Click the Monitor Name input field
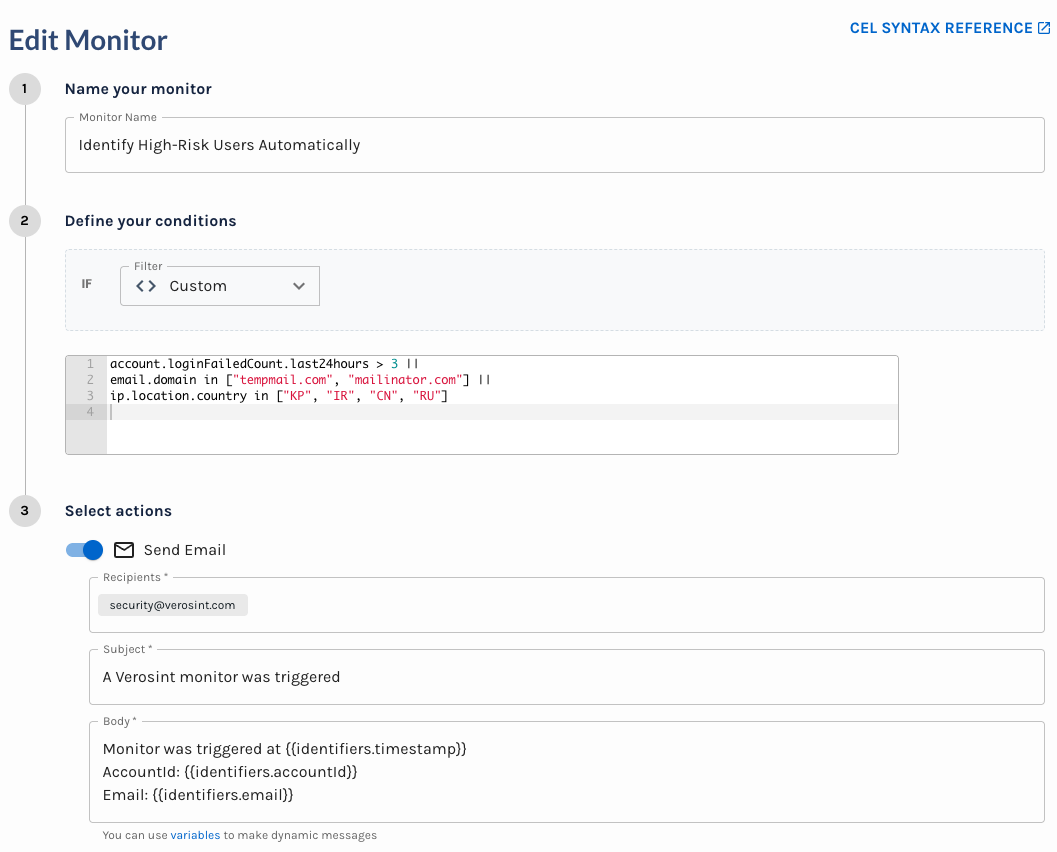The width and height of the screenshot is (1057, 852). pyautogui.click(x=554, y=145)
